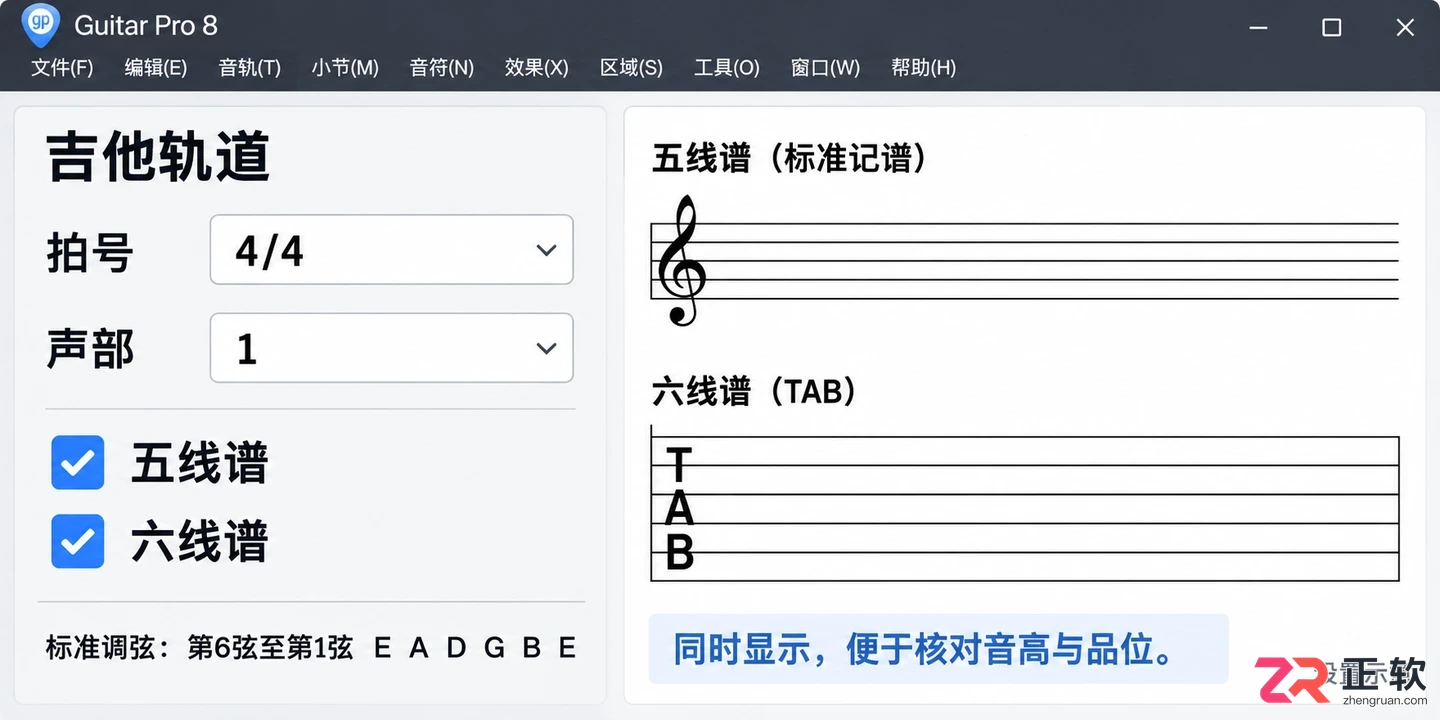The width and height of the screenshot is (1440, 720).
Task: Toggle the 五线谱 checkbox
Action: (78, 463)
